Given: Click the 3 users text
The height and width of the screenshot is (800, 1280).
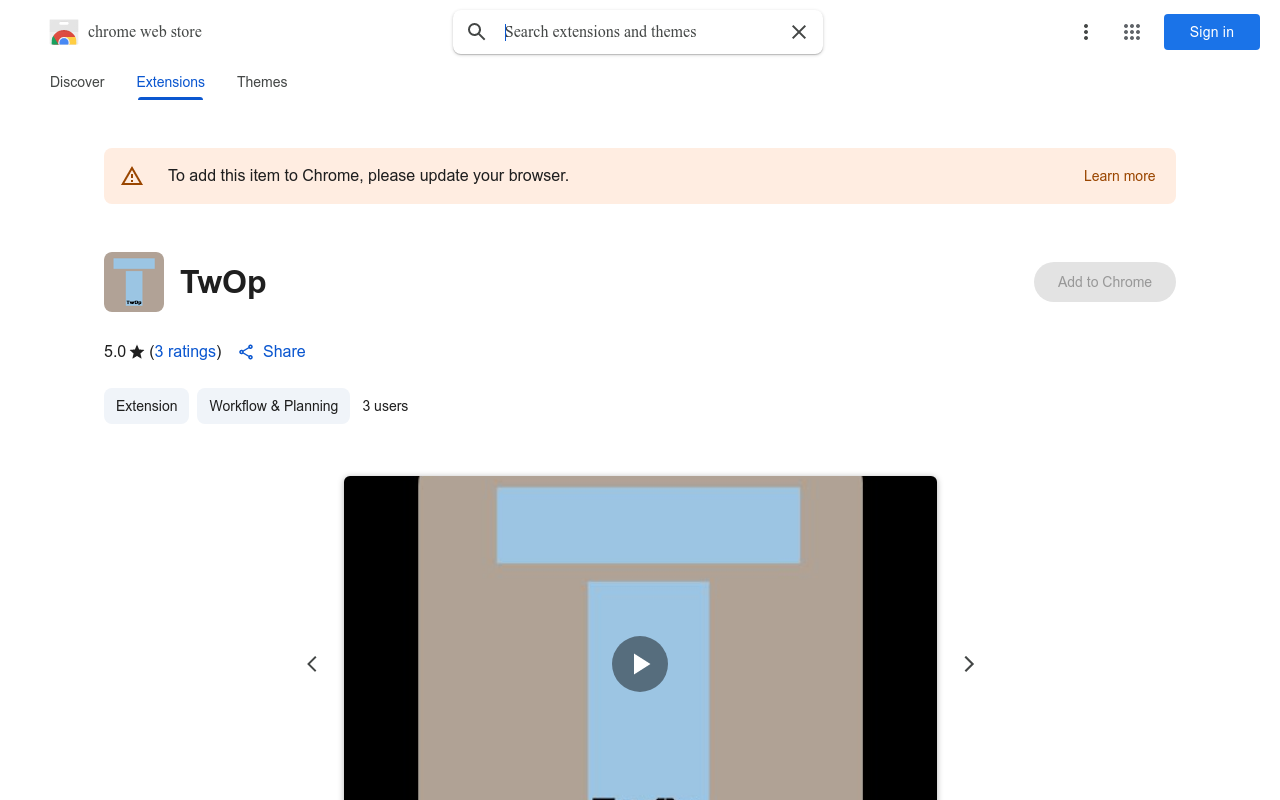Looking at the screenshot, I should pos(385,406).
